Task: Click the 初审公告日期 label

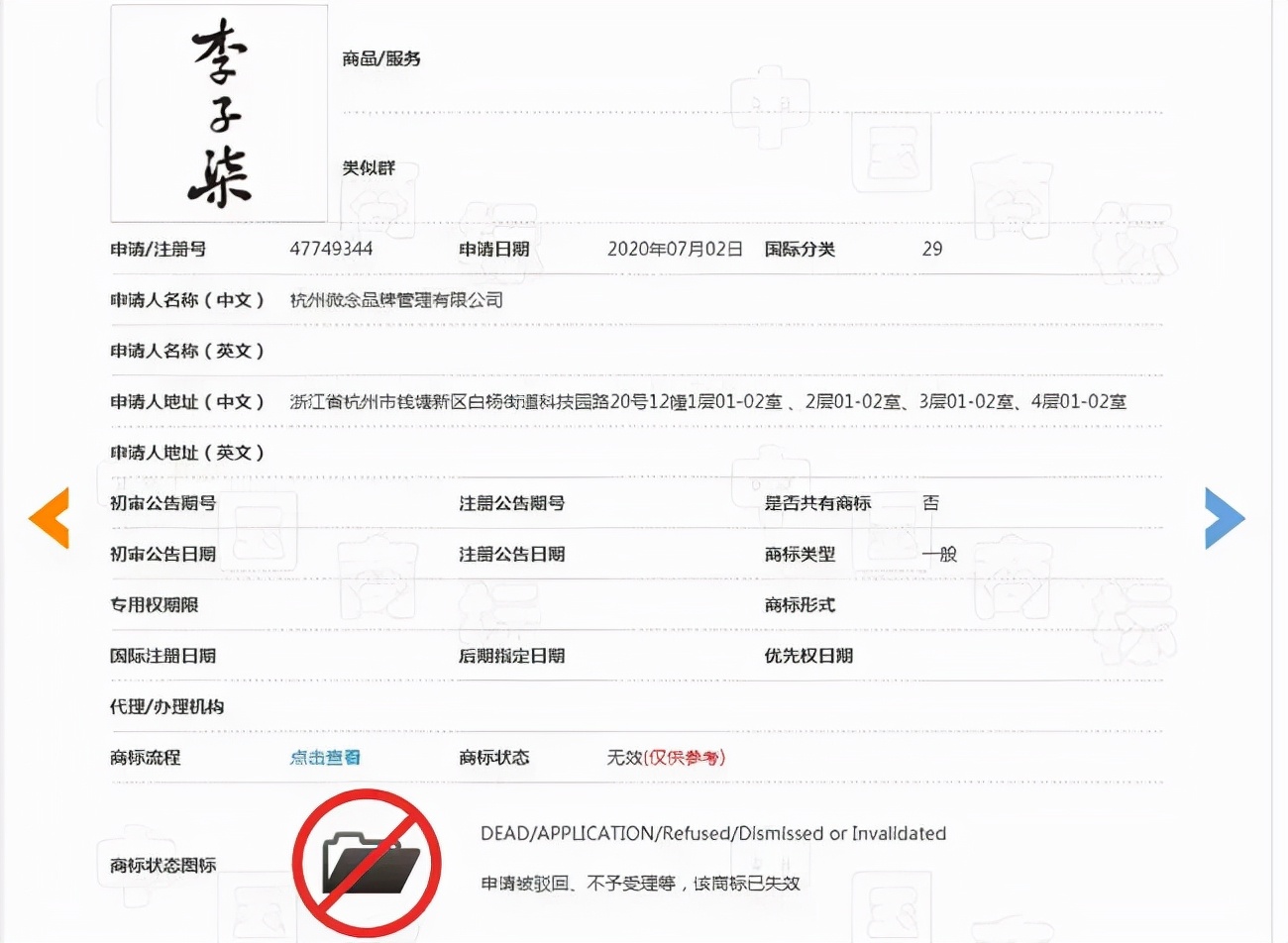Action: click(162, 554)
